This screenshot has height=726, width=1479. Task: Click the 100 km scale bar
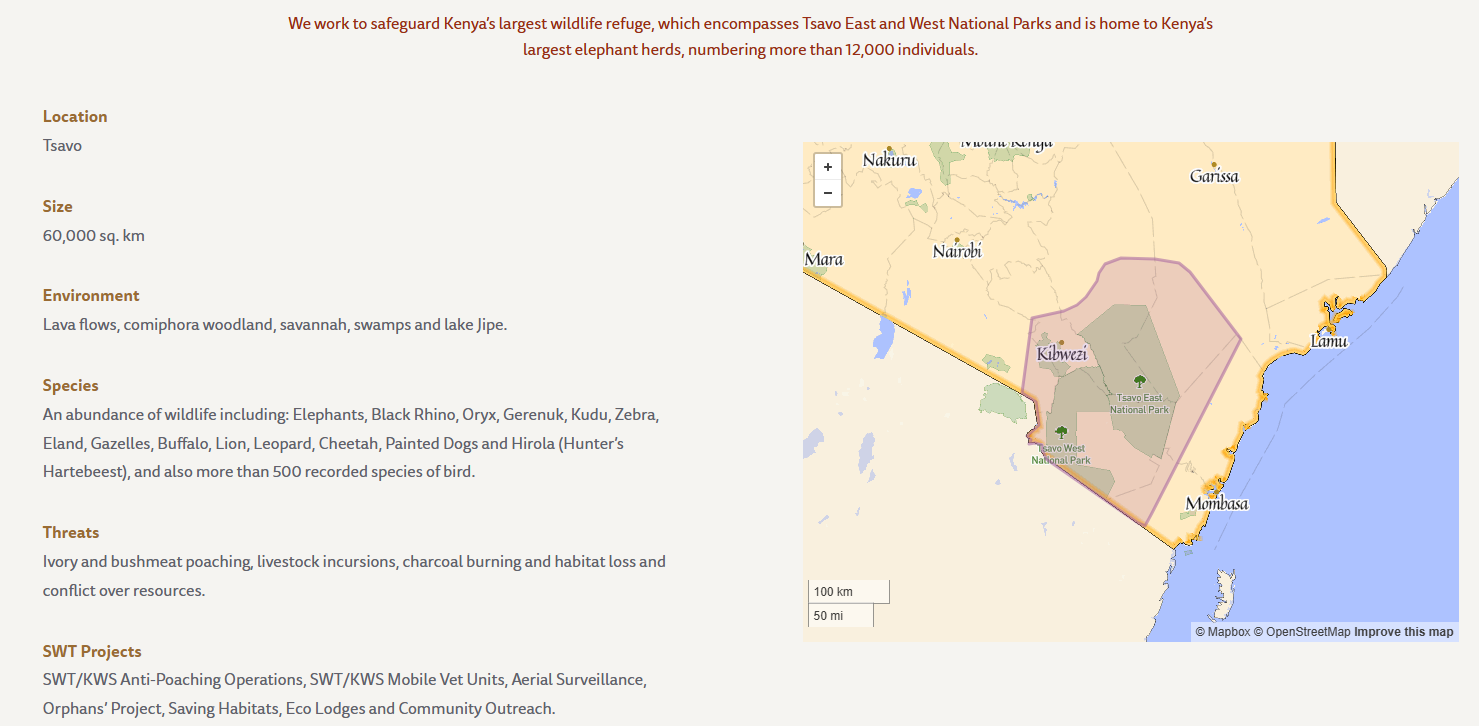click(x=848, y=592)
